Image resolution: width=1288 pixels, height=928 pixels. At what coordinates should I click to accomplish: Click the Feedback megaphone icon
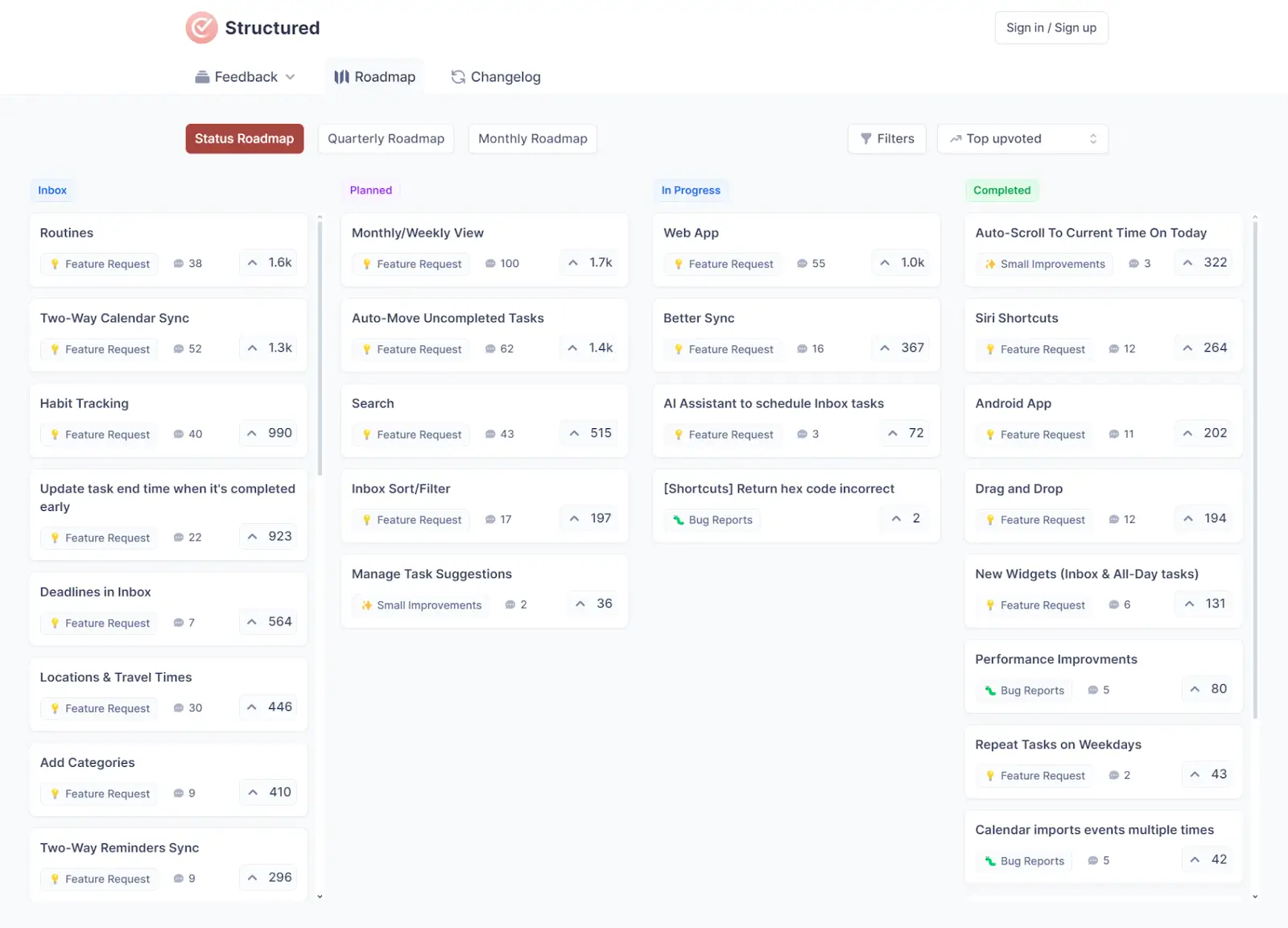click(x=204, y=76)
